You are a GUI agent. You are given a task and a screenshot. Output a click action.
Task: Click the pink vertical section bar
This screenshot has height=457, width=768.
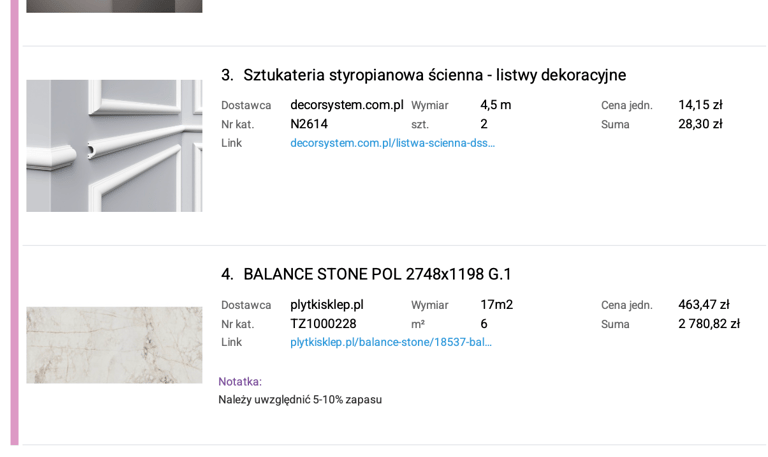(15, 223)
